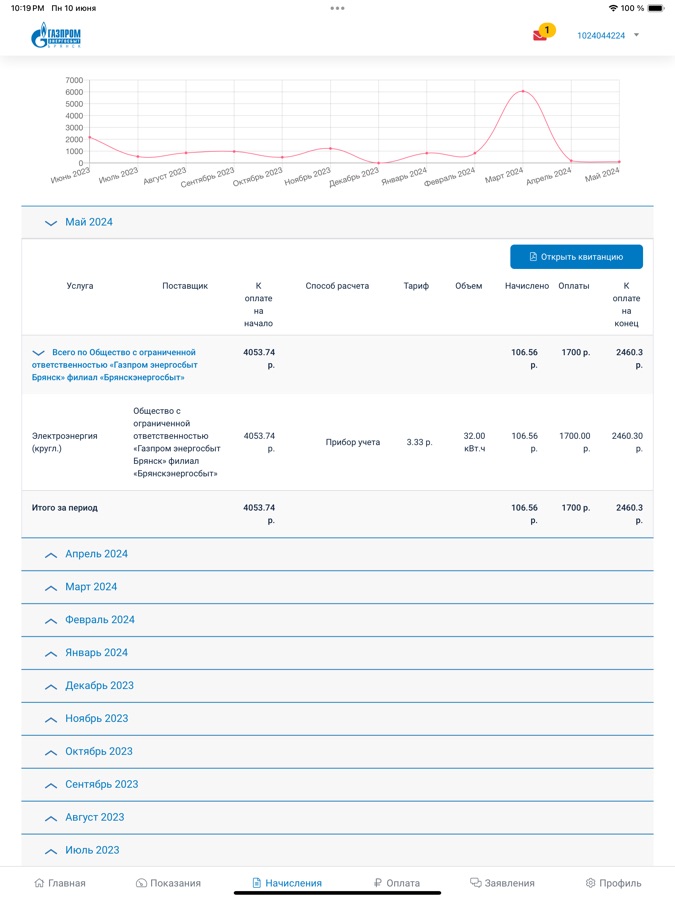Click the Открыть квитанцию button
Image resolution: width=675 pixels, height=900 pixels.
point(576,257)
